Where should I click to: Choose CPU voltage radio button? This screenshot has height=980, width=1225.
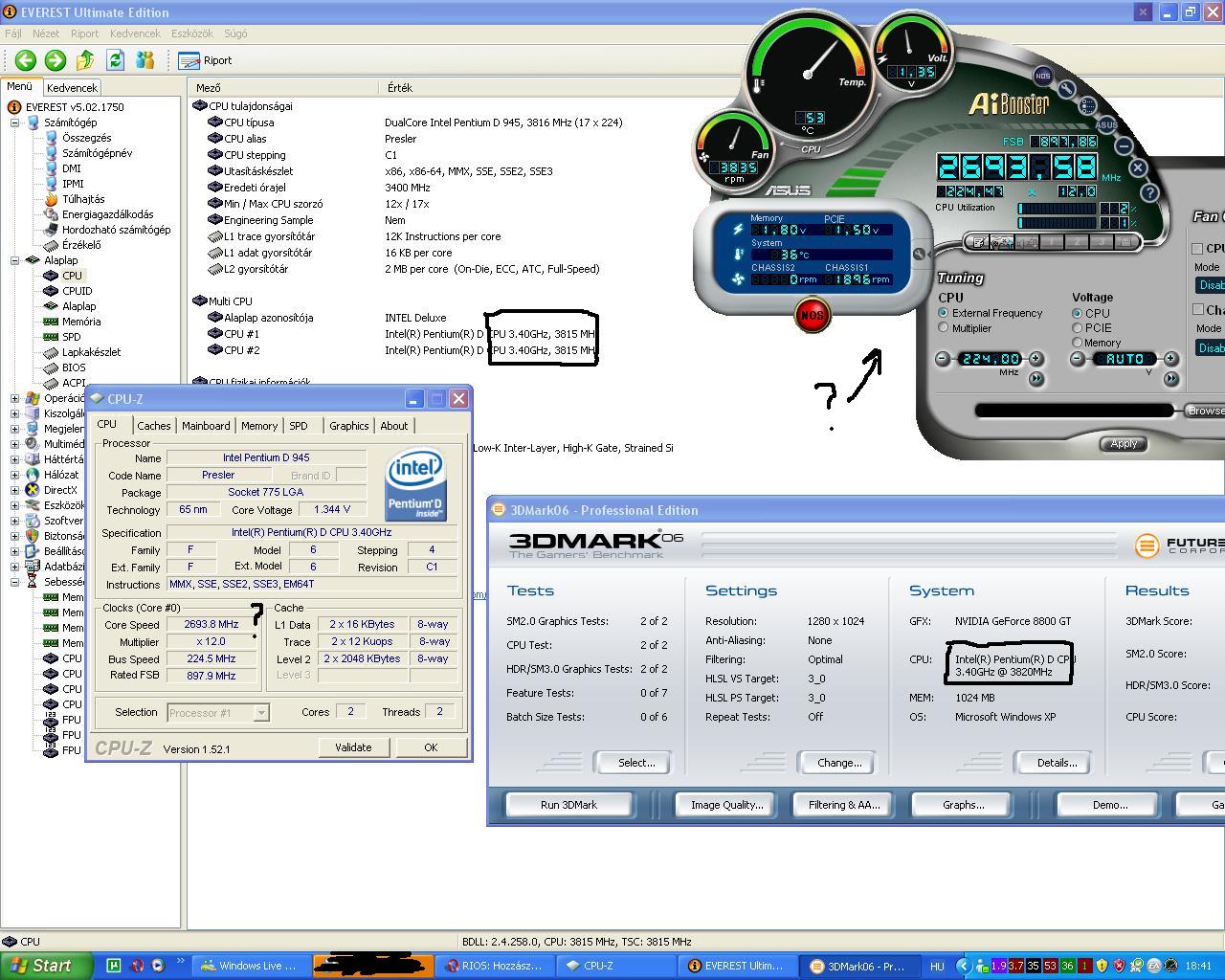pyautogui.click(x=1078, y=313)
